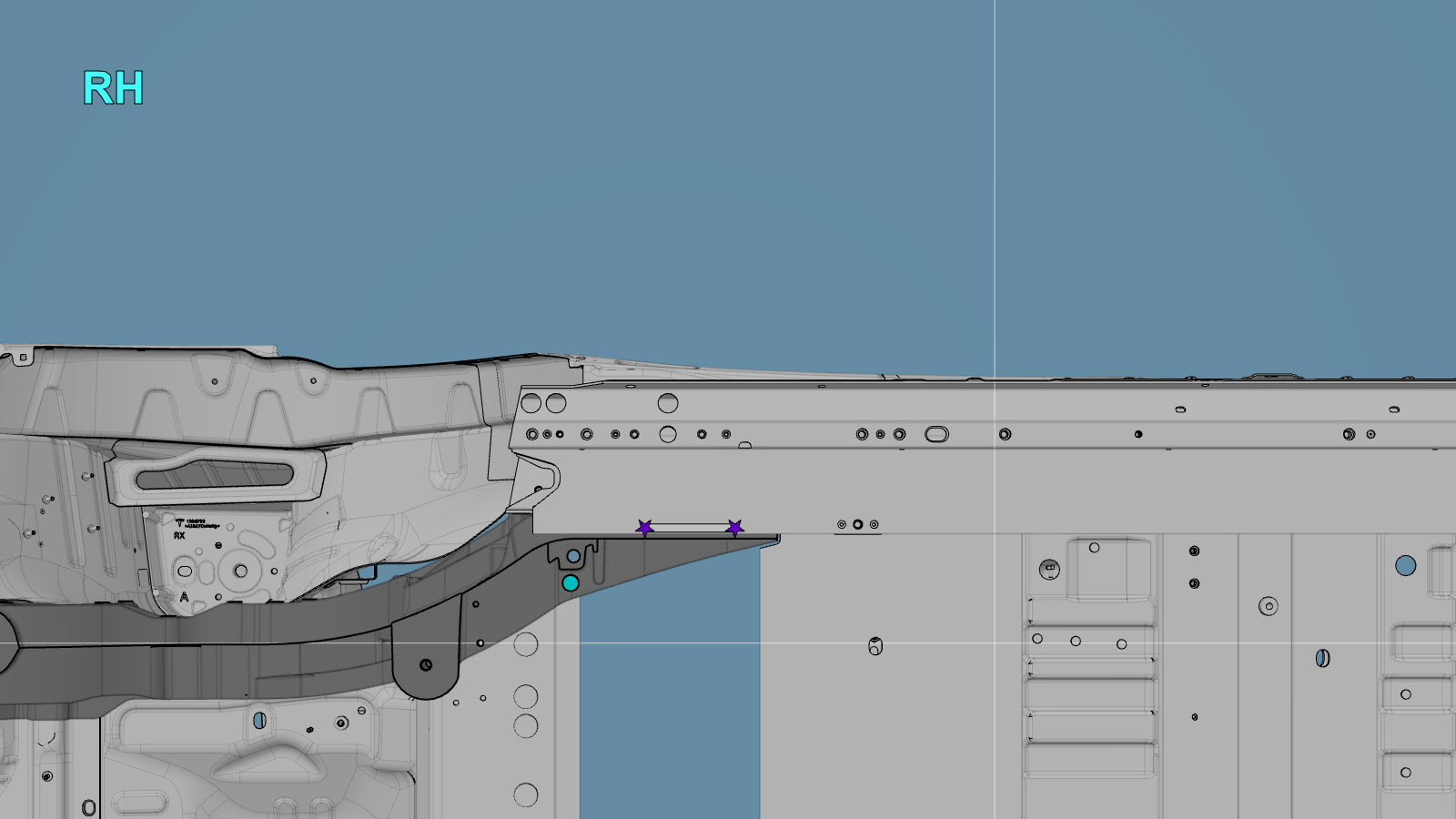This screenshot has width=1456, height=819.
Task: Click the right purple star marker
Action: (x=734, y=528)
